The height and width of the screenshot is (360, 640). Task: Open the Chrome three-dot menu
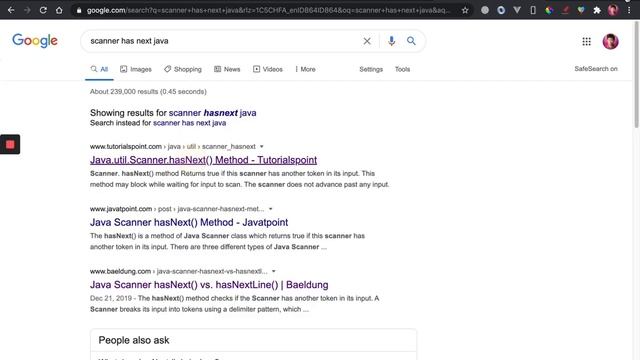[x=629, y=10]
